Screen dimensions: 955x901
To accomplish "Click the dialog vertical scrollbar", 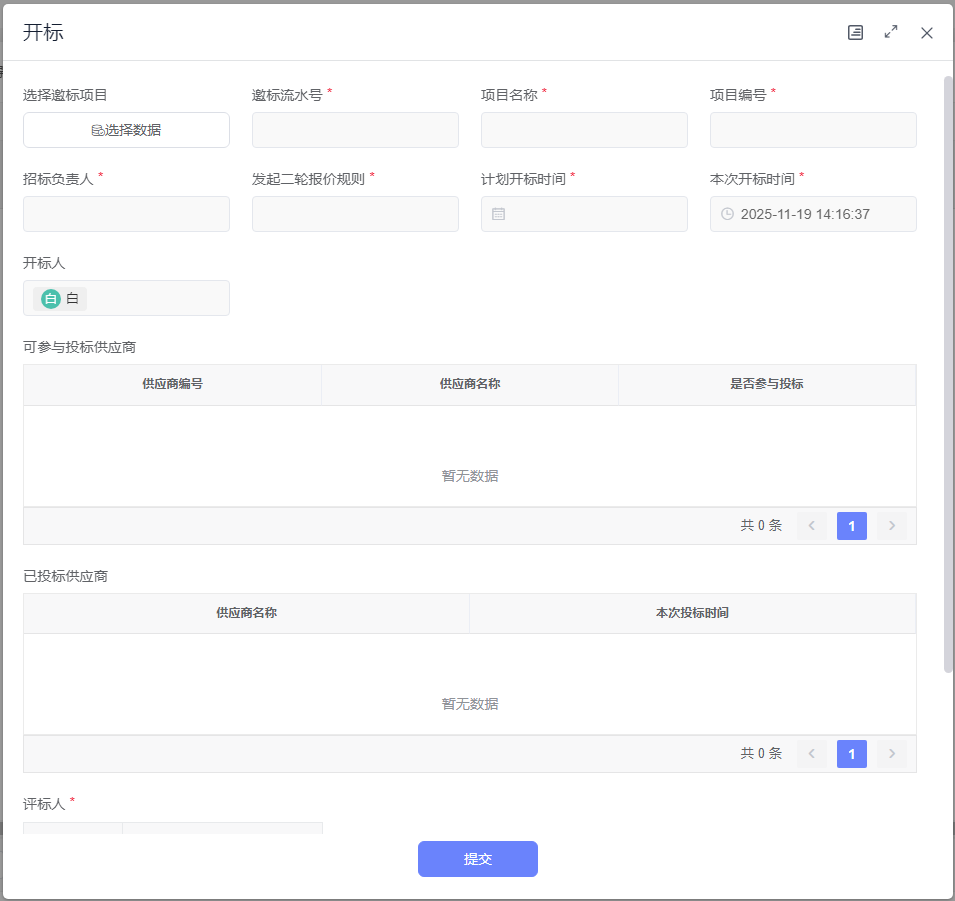I will coord(948,370).
